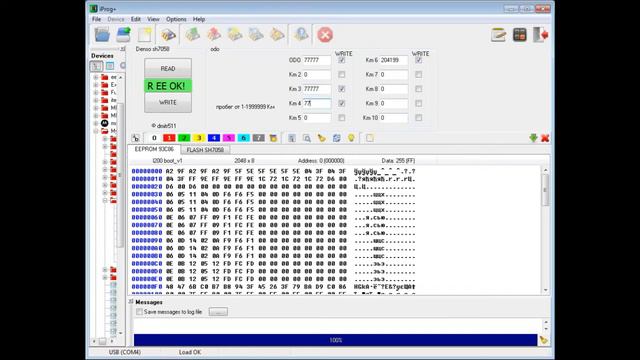640x360 pixels.
Task: Enable Save messages to log file
Action: tap(139, 312)
